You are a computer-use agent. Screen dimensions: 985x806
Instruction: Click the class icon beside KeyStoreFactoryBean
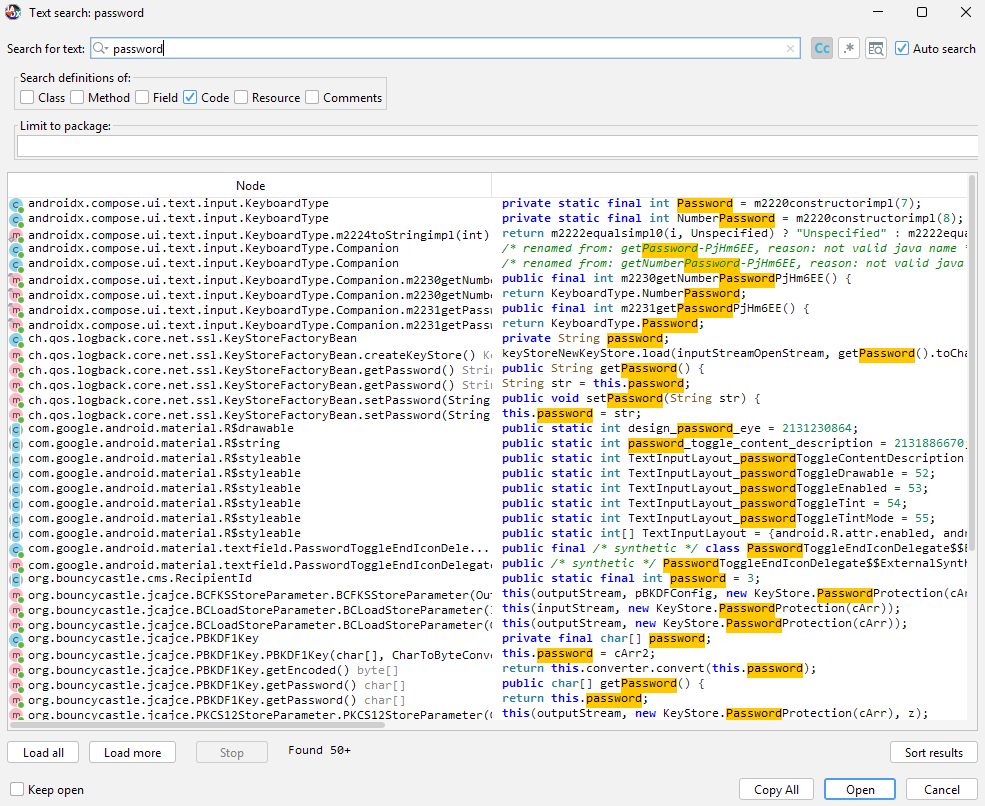click(16, 339)
